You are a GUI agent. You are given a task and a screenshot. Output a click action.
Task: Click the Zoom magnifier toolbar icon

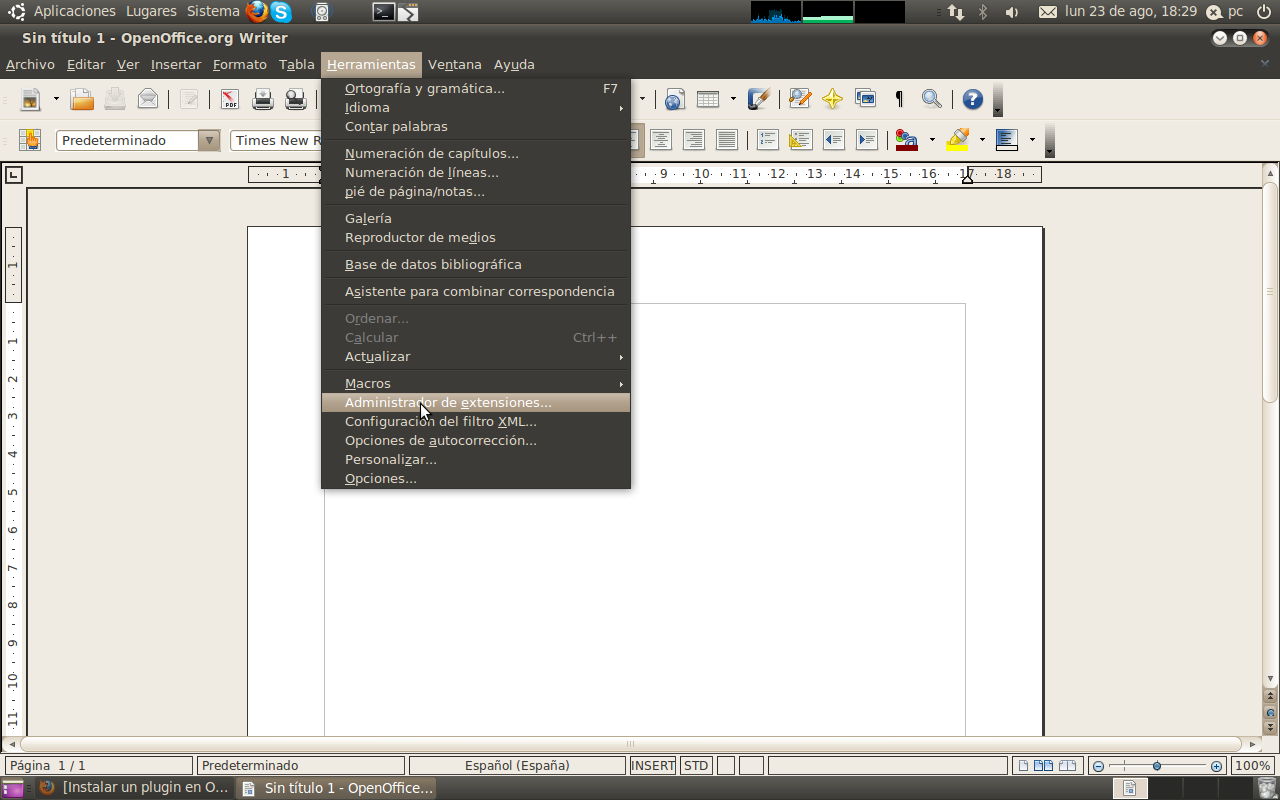931,99
